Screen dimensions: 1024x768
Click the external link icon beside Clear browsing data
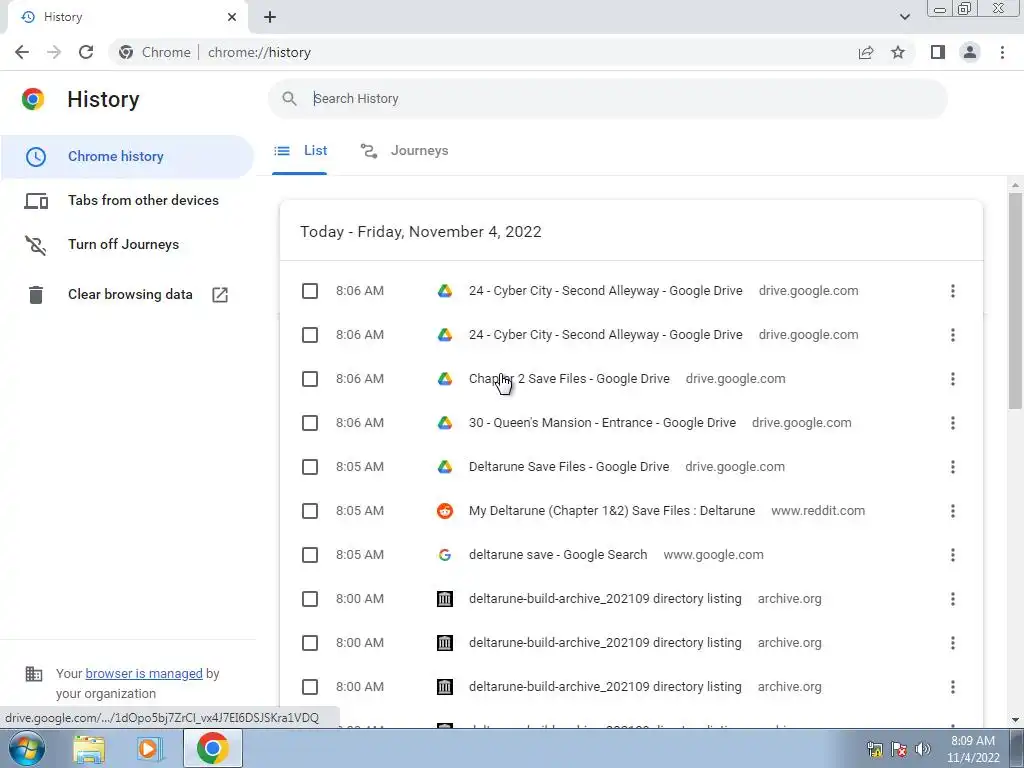click(220, 295)
